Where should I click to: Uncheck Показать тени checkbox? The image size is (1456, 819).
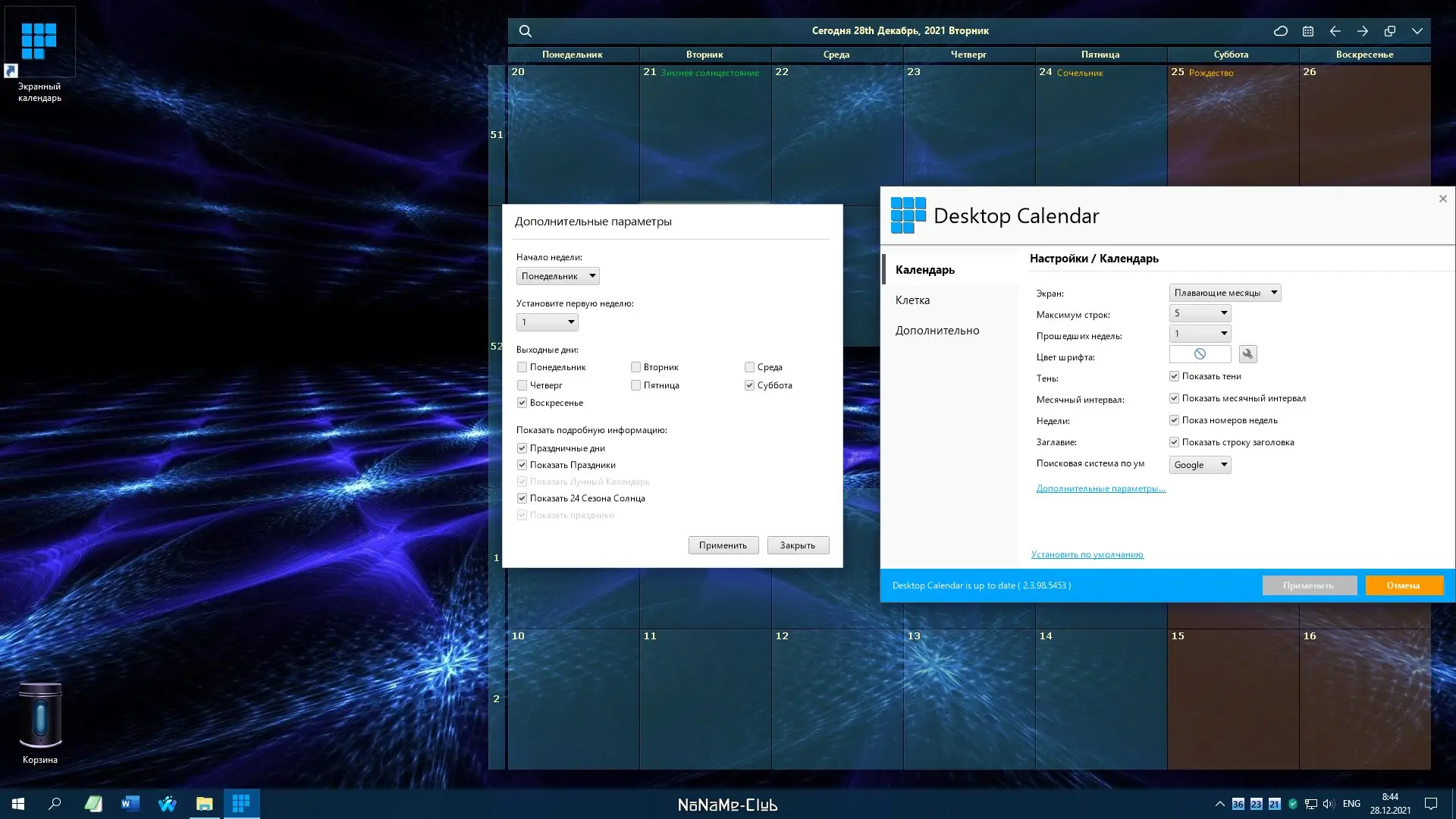coord(1174,376)
